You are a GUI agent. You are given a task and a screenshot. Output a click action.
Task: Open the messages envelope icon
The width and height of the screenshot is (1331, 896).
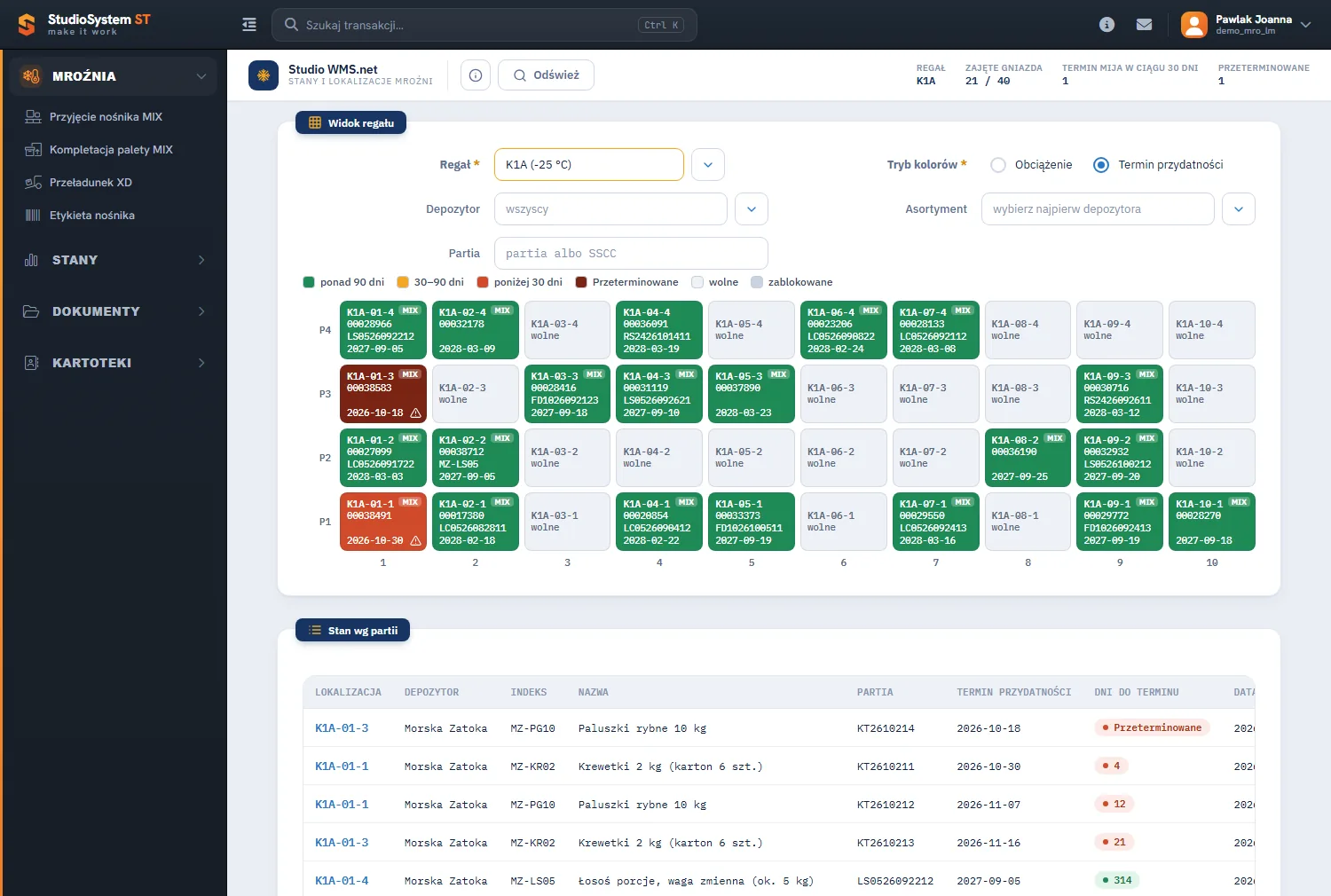(1145, 25)
